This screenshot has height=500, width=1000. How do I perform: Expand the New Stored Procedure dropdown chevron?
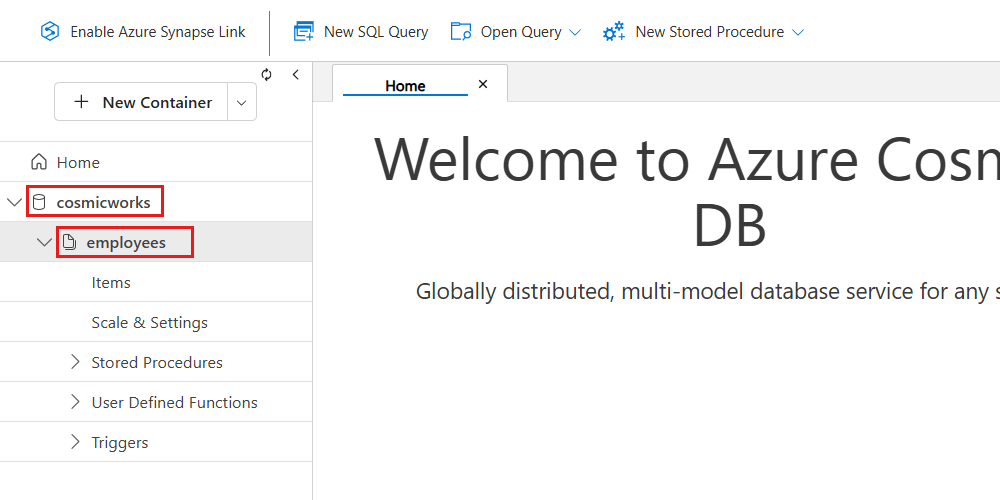(798, 32)
